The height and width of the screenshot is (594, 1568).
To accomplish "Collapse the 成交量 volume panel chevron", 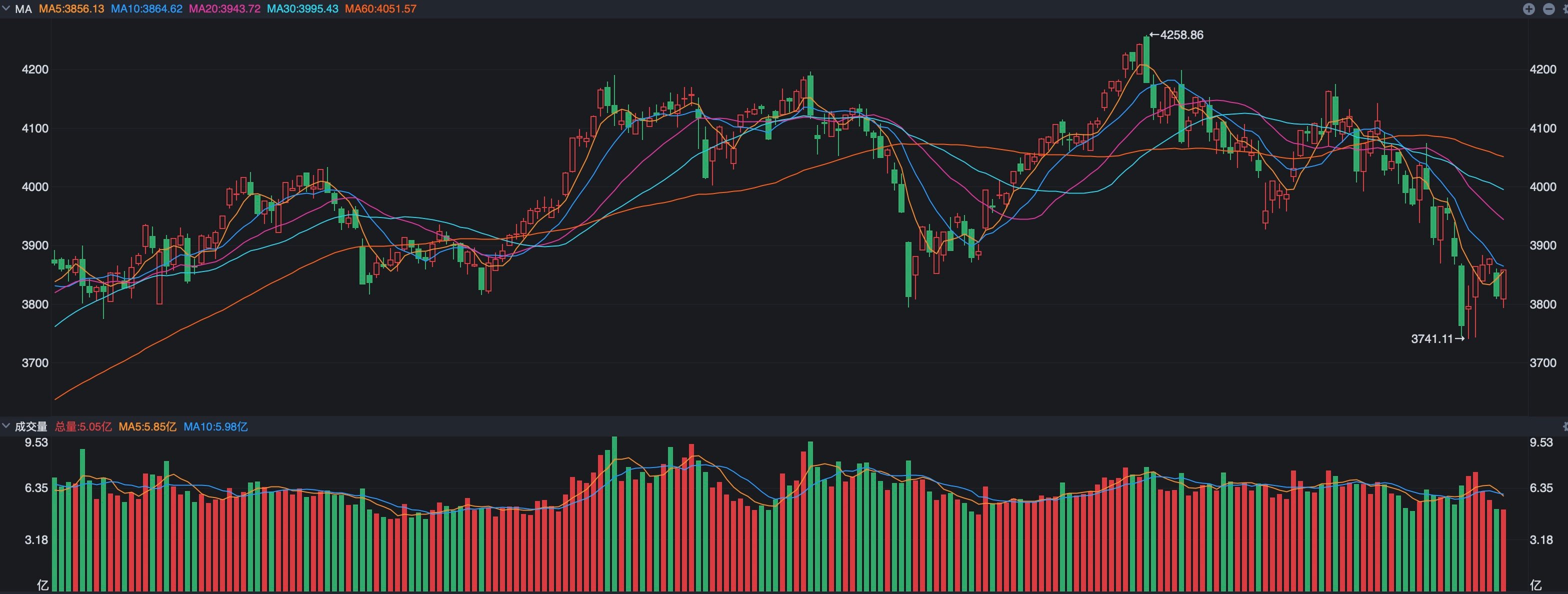I will pyautogui.click(x=6, y=426).
